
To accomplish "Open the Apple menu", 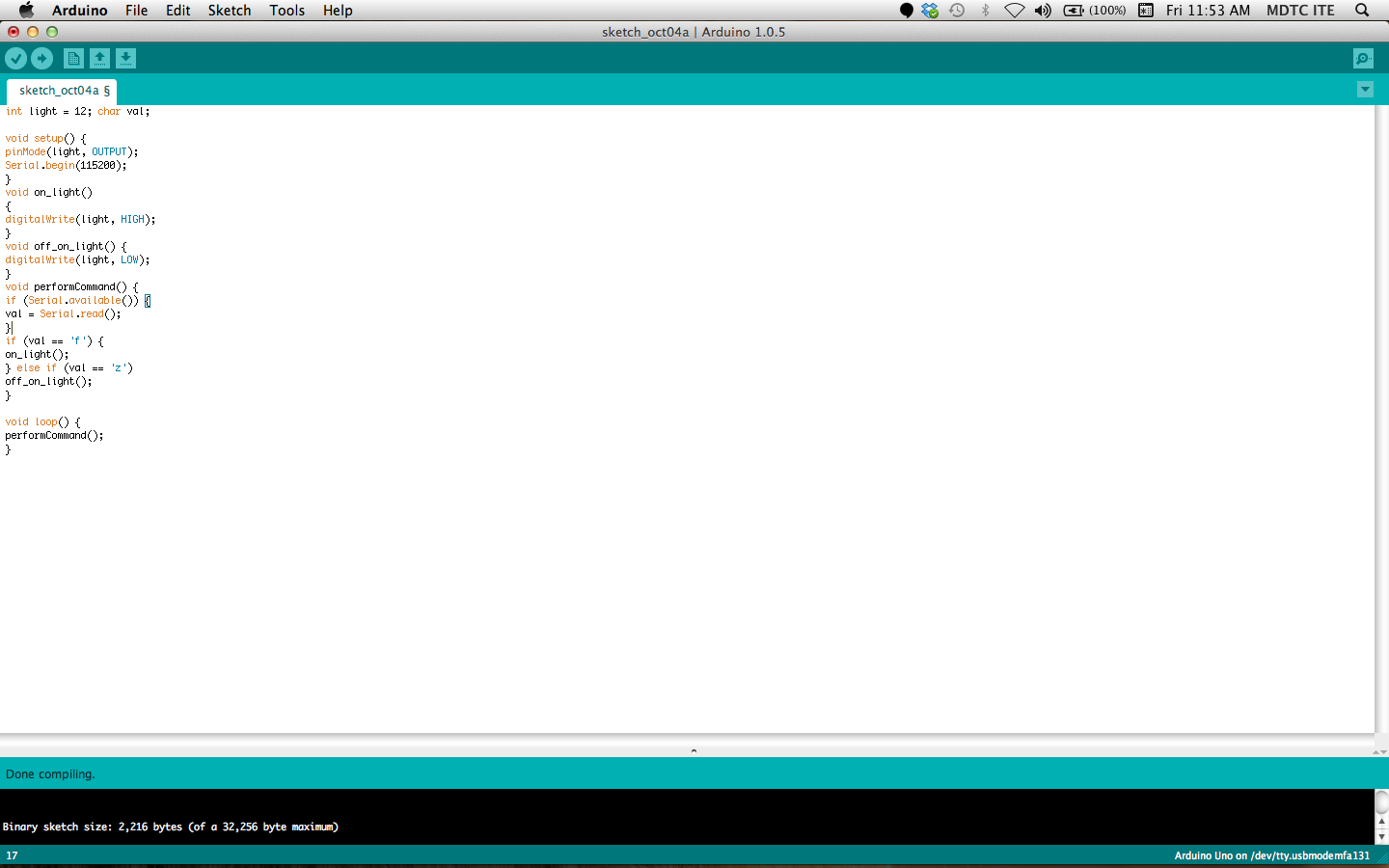I will click(x=26, y=10).
